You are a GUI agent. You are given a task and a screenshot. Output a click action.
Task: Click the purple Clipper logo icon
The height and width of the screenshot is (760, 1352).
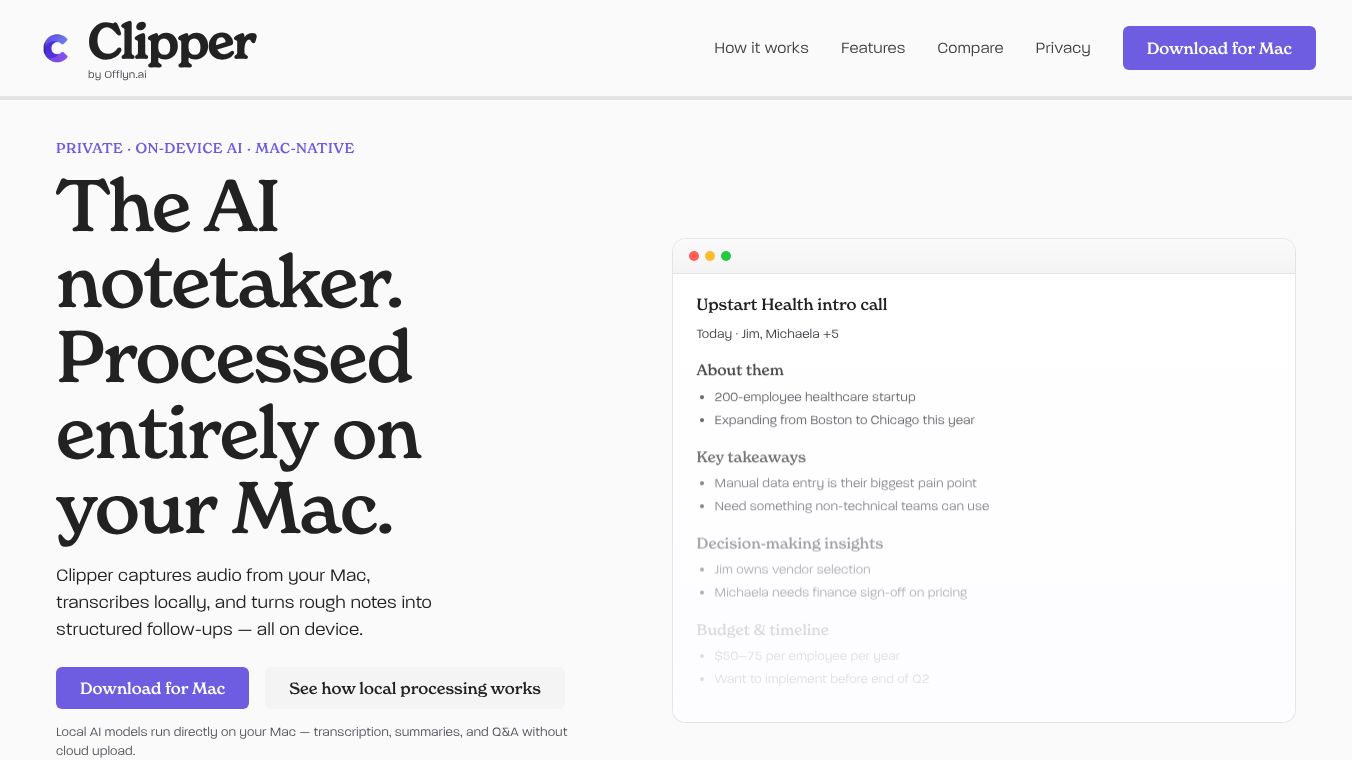pos(56,48)
